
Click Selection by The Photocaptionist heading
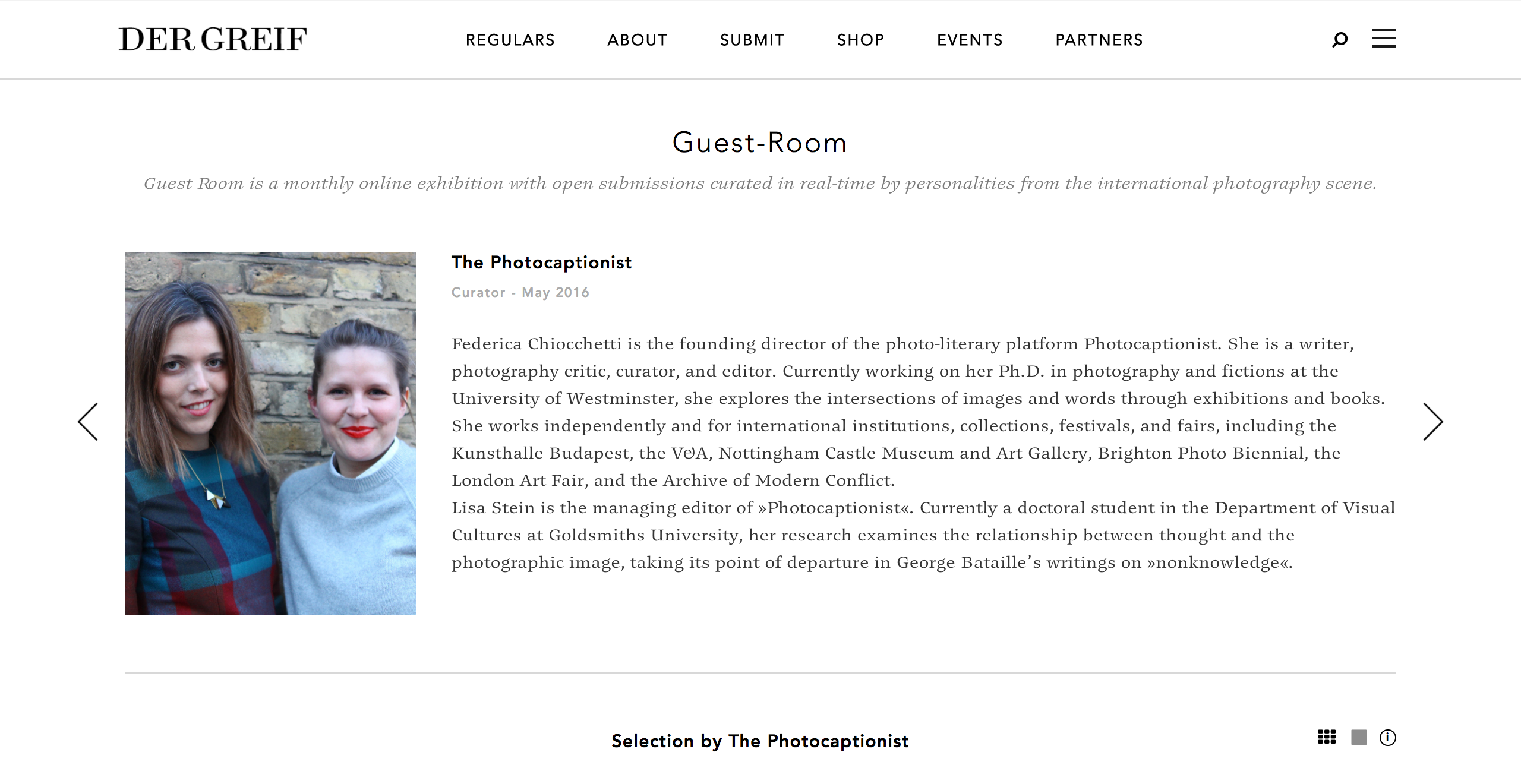(760, 741)
